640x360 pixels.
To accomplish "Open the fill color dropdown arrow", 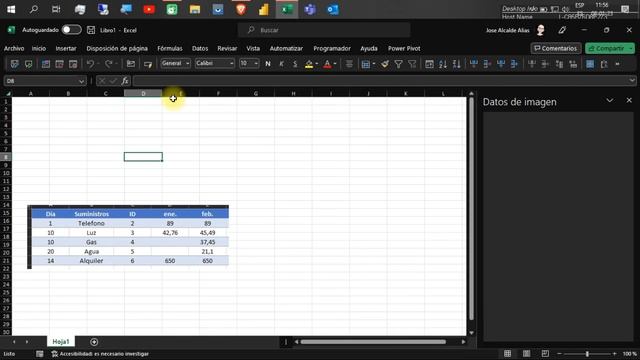I will (317, 64).
